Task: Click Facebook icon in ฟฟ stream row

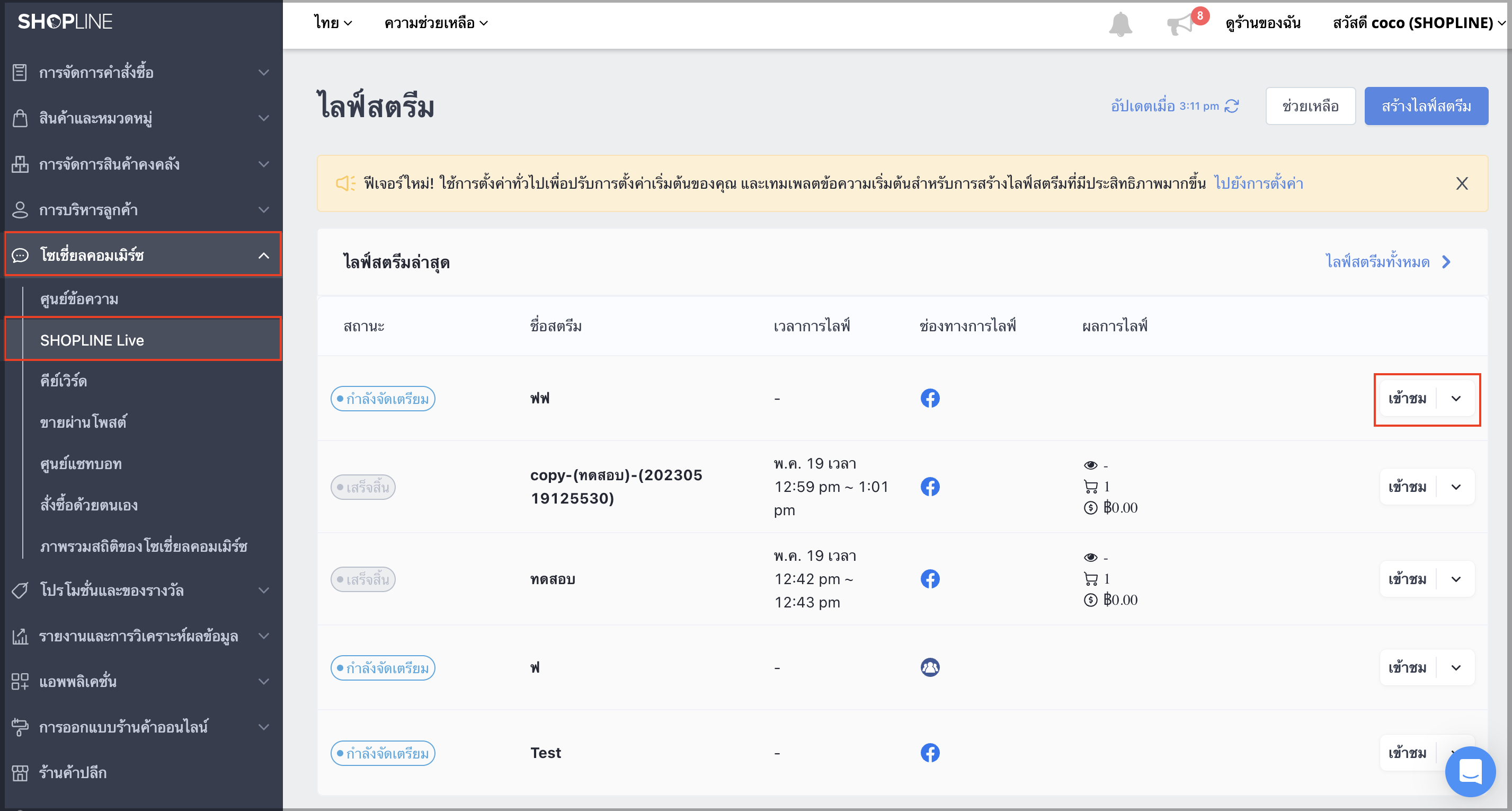Action: point(930,398)
